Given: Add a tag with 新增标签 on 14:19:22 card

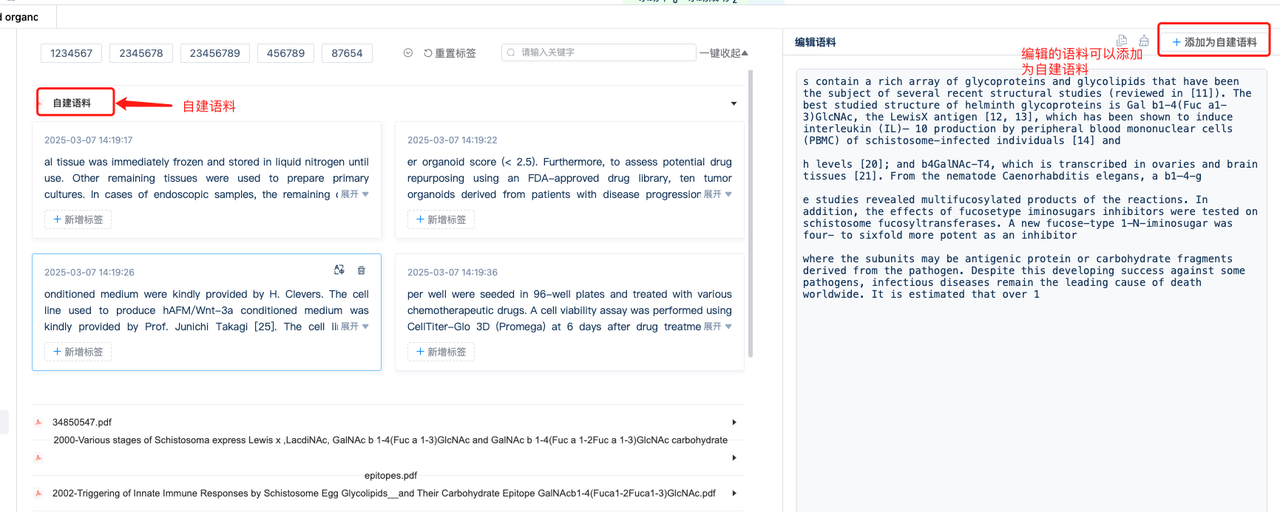Looking at the screenshot, I should pos(441,220).
